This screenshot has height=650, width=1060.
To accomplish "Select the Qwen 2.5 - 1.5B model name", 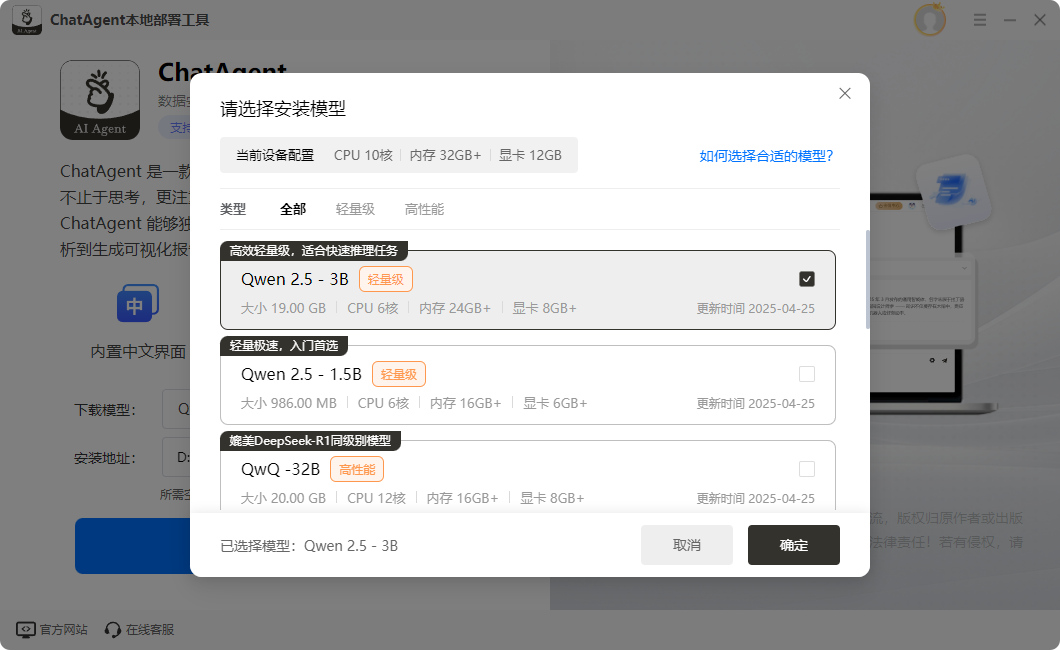I will (302, 374).
